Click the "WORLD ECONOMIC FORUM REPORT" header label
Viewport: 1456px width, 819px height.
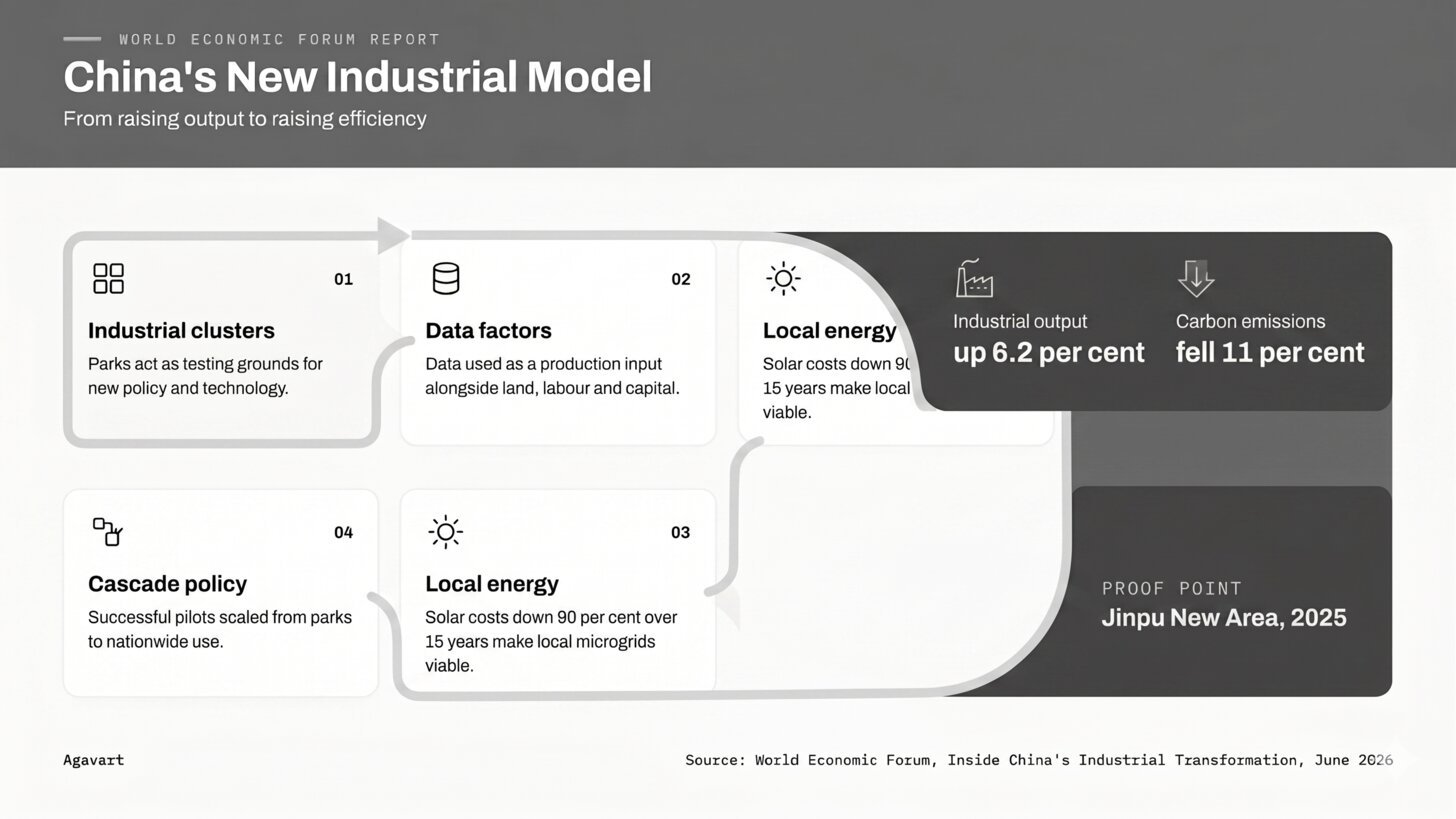[x=279, y=40]
